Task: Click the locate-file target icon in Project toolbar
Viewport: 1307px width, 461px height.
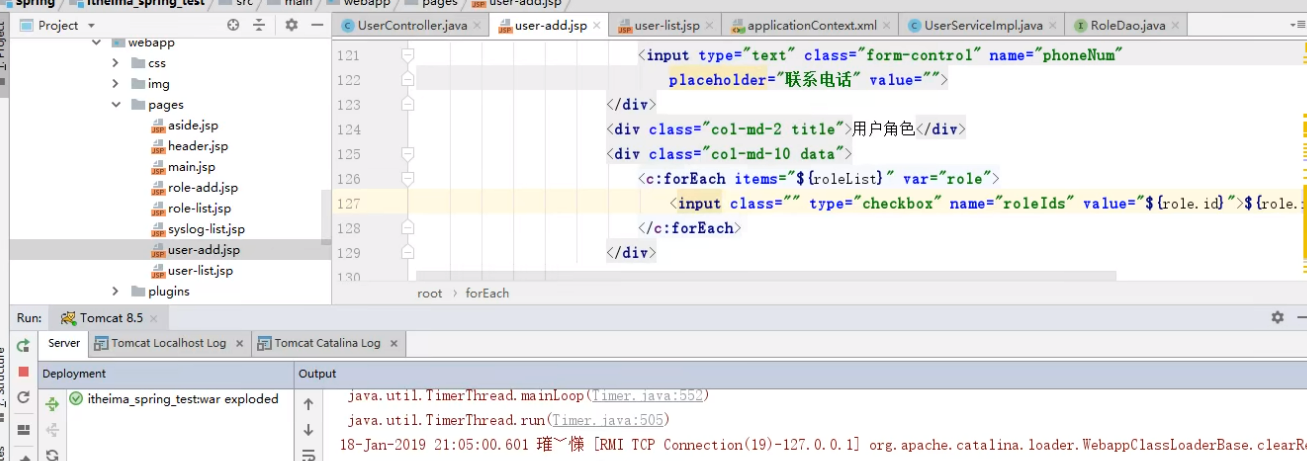Action: pos(234,25)
